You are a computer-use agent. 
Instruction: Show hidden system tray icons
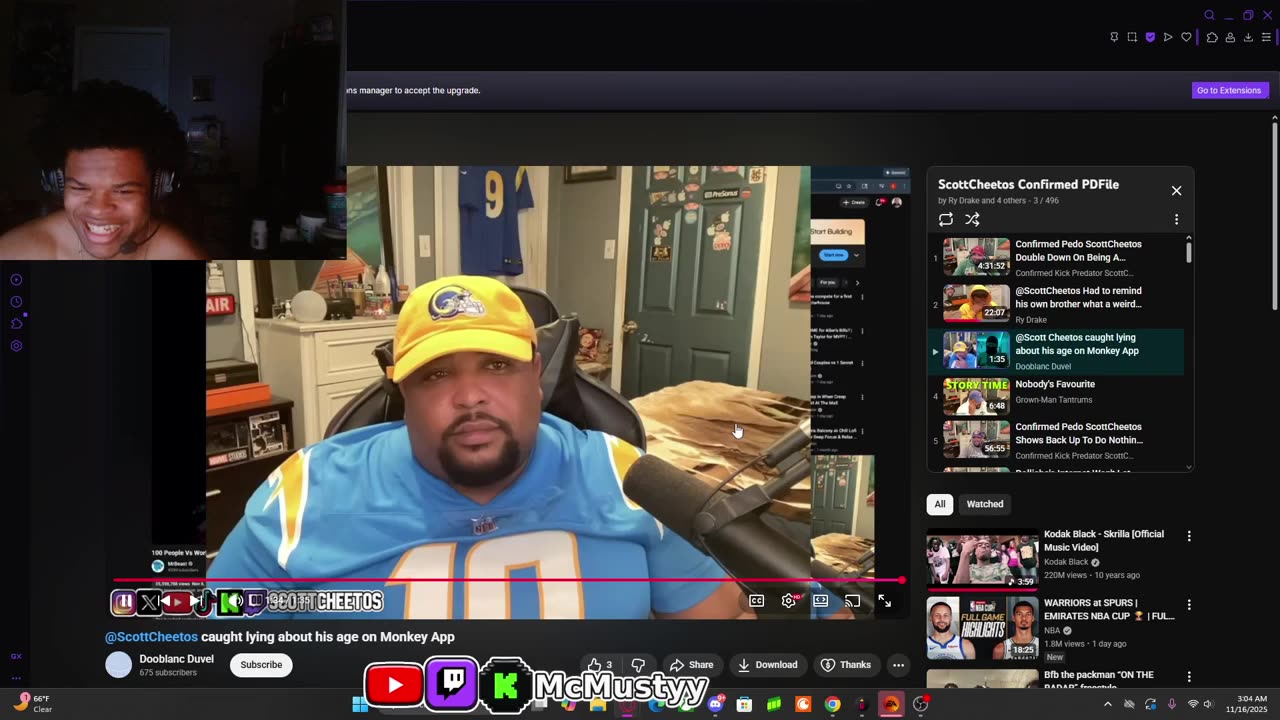click(x=1107, y=704)
